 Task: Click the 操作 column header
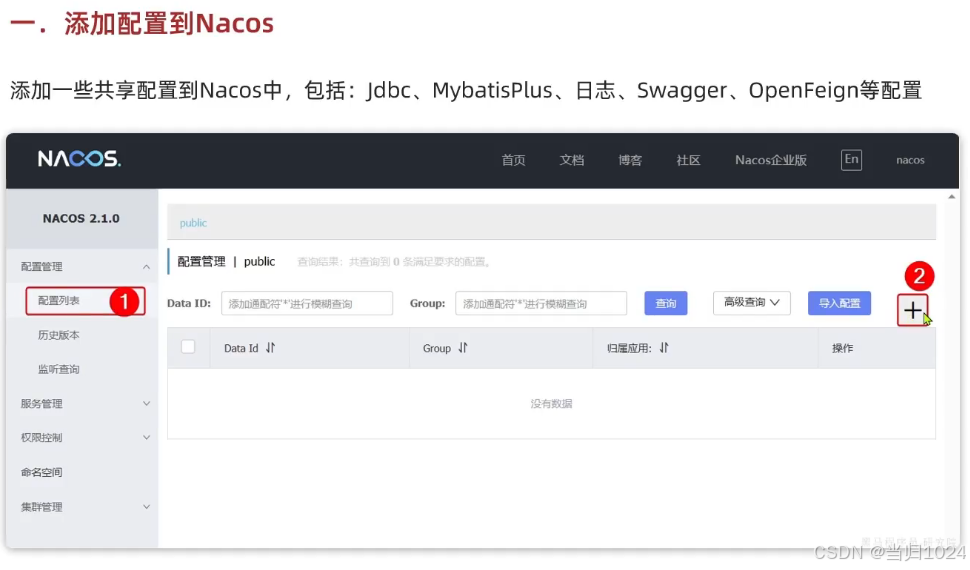coord(843,348)
